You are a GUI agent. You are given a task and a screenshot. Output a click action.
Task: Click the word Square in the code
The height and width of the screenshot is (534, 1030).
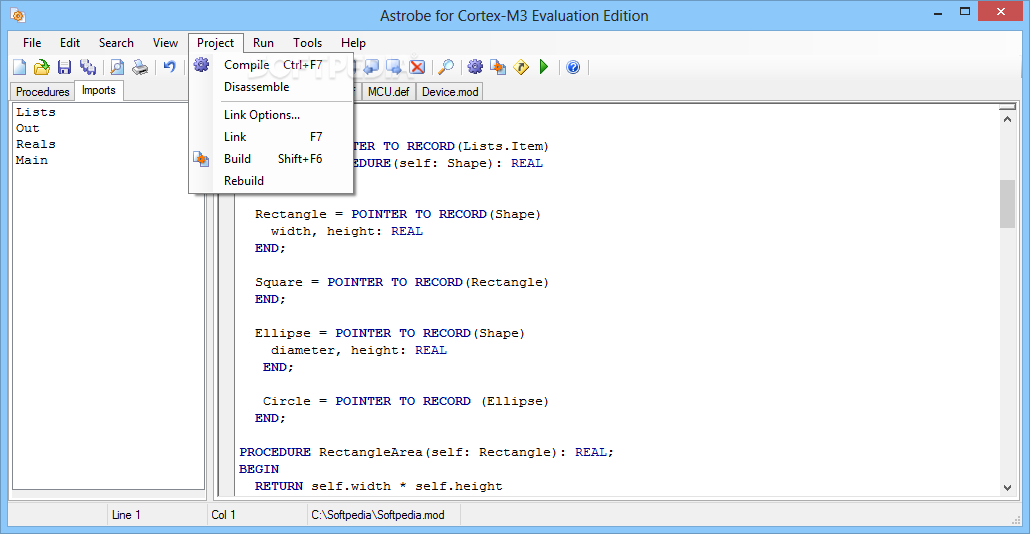[x=279, y=282]
